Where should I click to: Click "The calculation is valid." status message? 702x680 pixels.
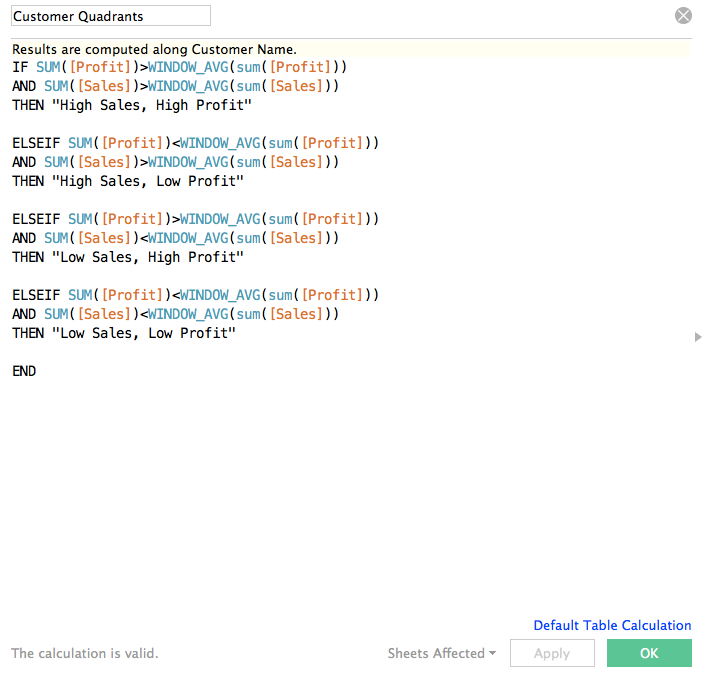coord(85,653)
